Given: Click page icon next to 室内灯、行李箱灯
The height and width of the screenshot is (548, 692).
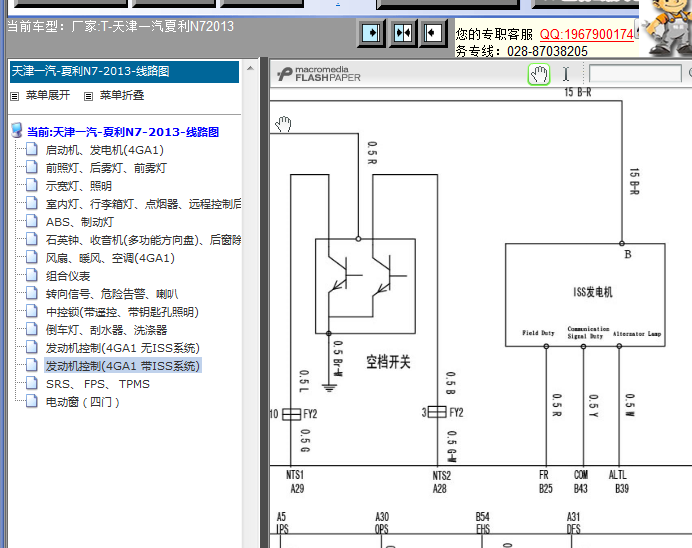Looking at the screenshot, I should pyautogui.click(x=31, y=203).
